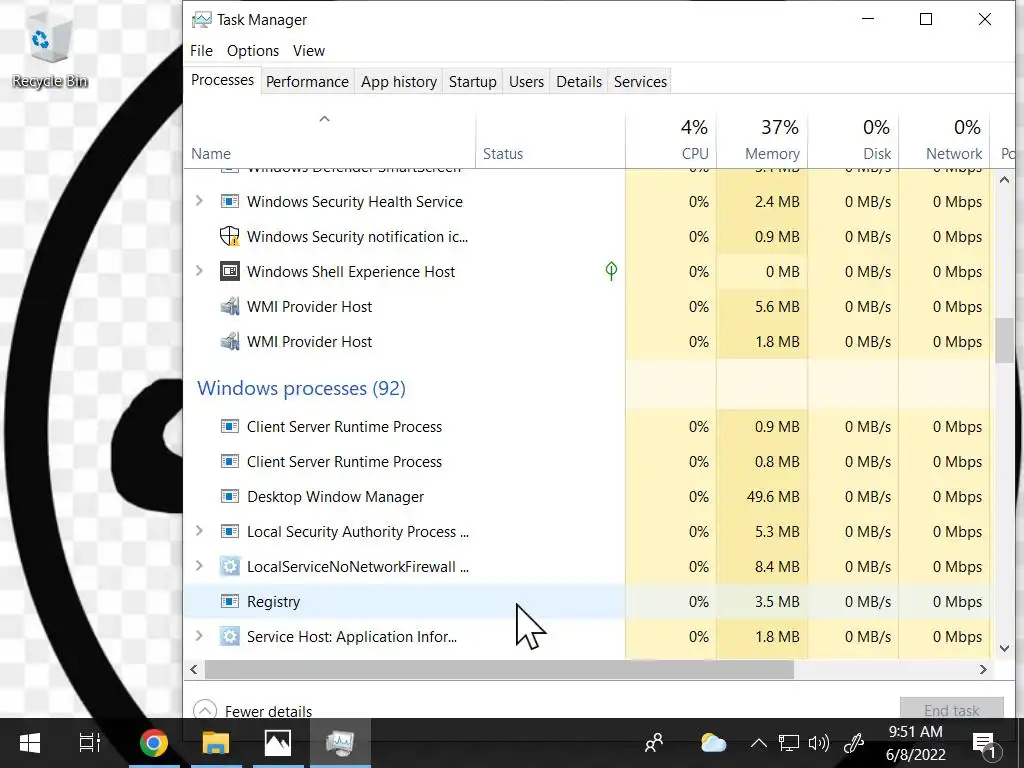Click the volume speaker tray icon
The width and height of the screenshot is (1024, 768).
click(x=818, y=743)
